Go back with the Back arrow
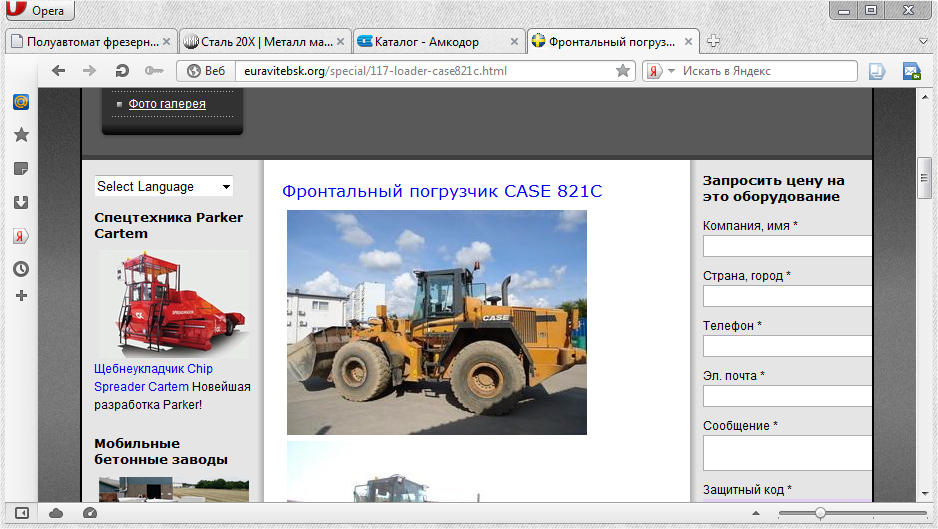The height and width of the screenshot is (529, 938). [x=58, y=71]
